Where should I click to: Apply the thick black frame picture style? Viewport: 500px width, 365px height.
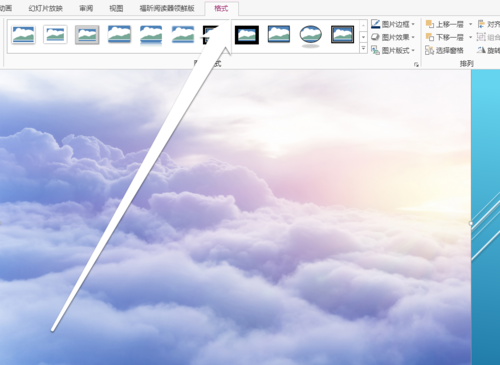(247, 35)
